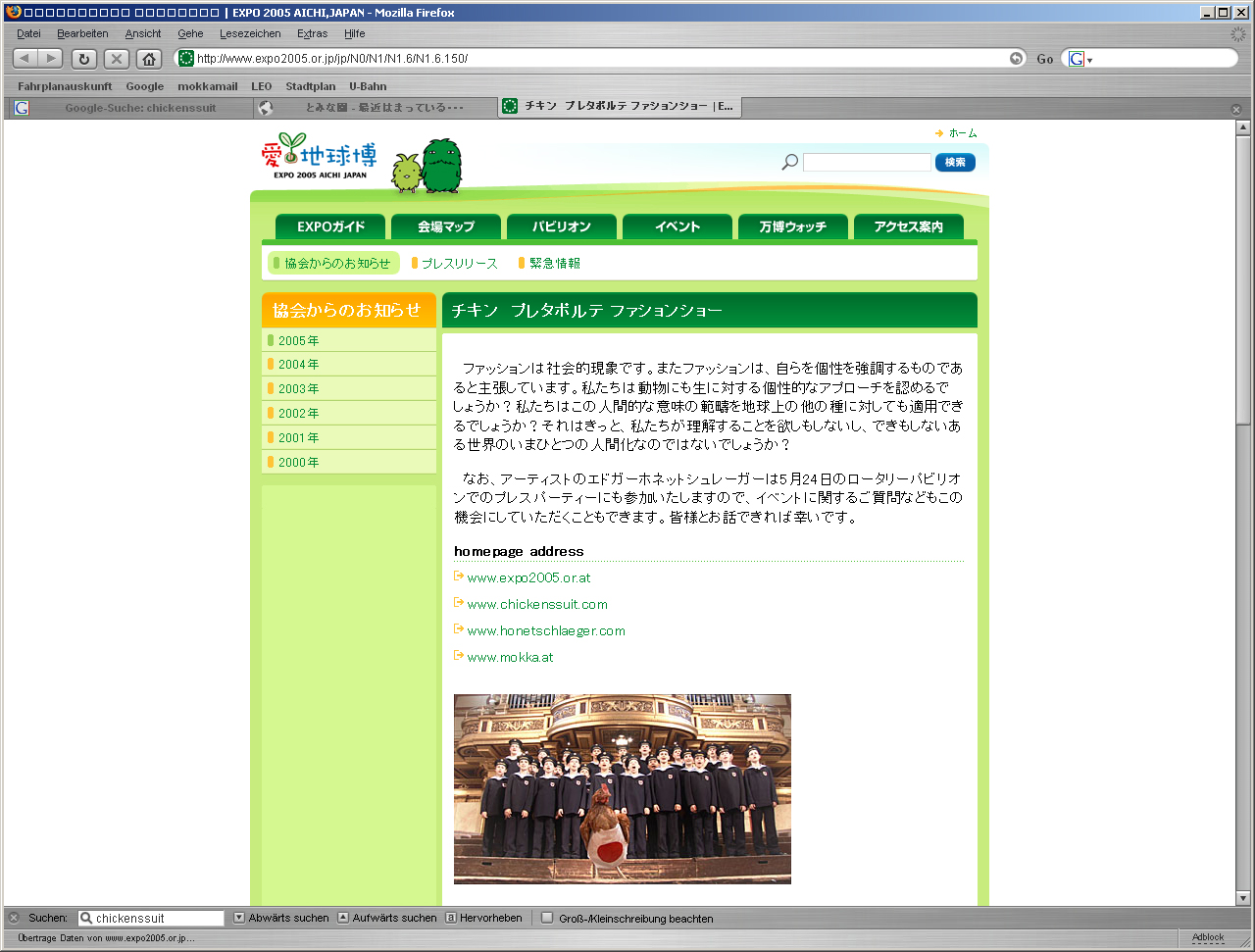
Task: Open the 万博ウォッチ navigation tab
Action: [x=793, y=226]
